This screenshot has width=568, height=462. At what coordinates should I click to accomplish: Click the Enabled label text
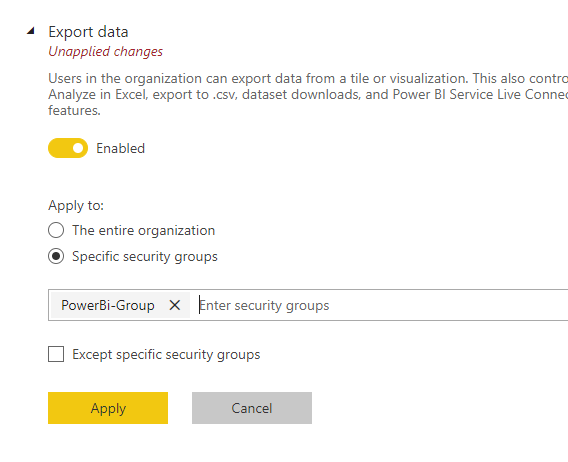click(120, 148)
